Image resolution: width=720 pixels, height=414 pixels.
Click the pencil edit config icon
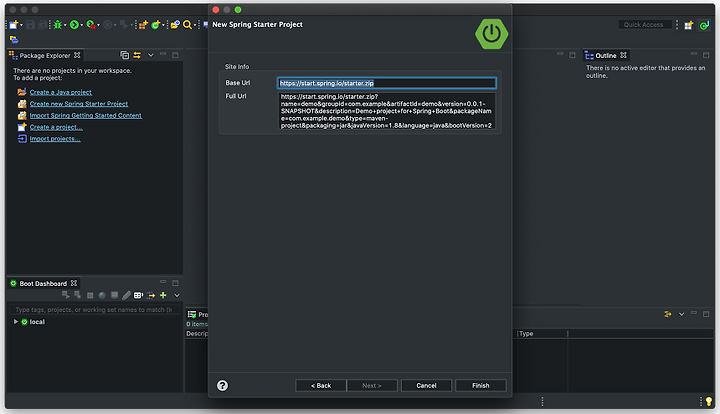tap(126, 296)
